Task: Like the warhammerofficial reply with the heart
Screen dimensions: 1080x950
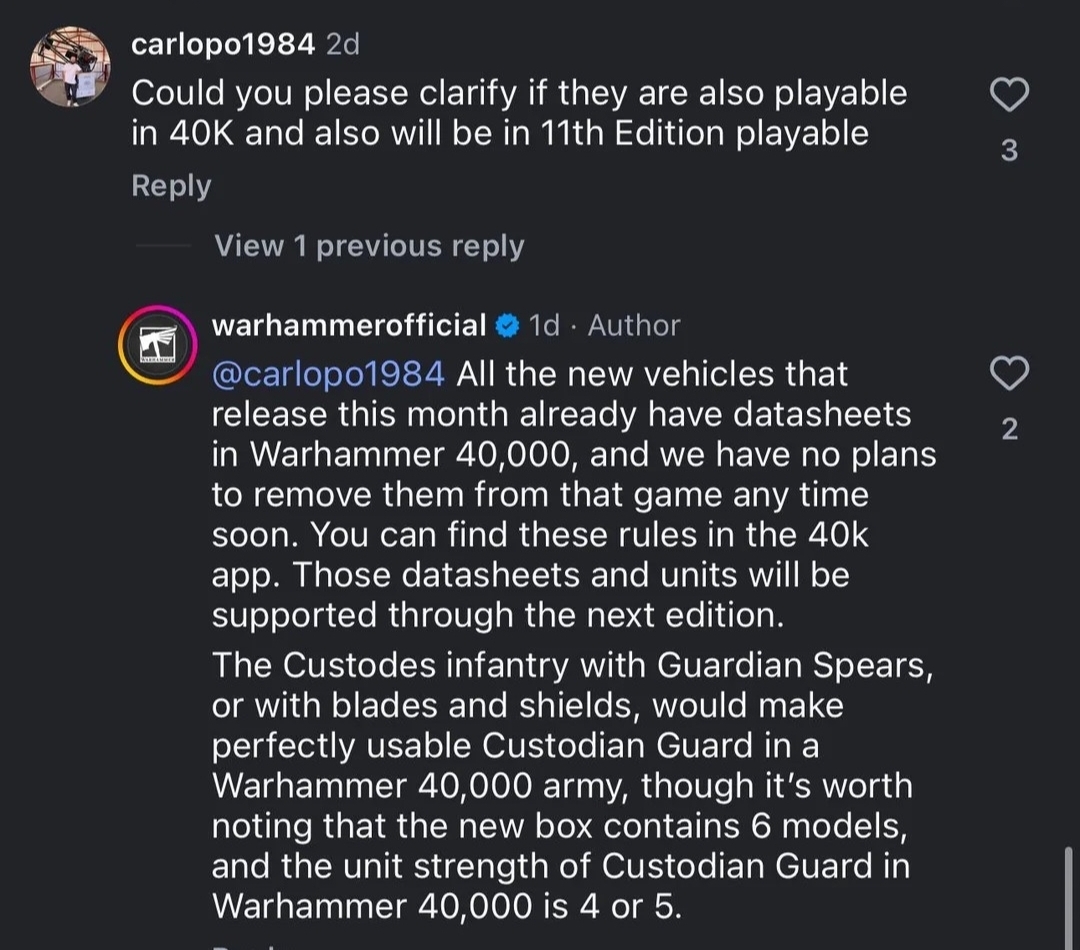Action: click(x=1009, y=374)
